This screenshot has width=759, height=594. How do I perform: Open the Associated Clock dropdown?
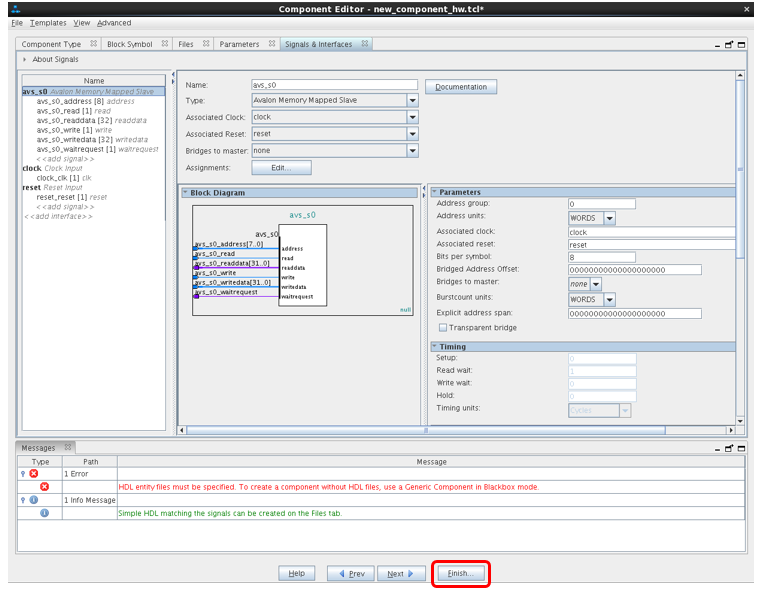coord(412,117)
